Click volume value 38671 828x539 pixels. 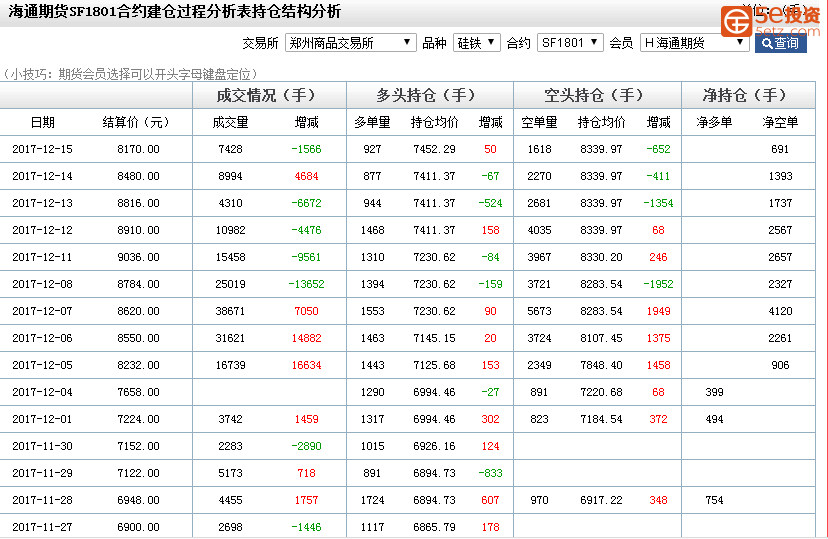pyautogui.click(x=230, y=311)
